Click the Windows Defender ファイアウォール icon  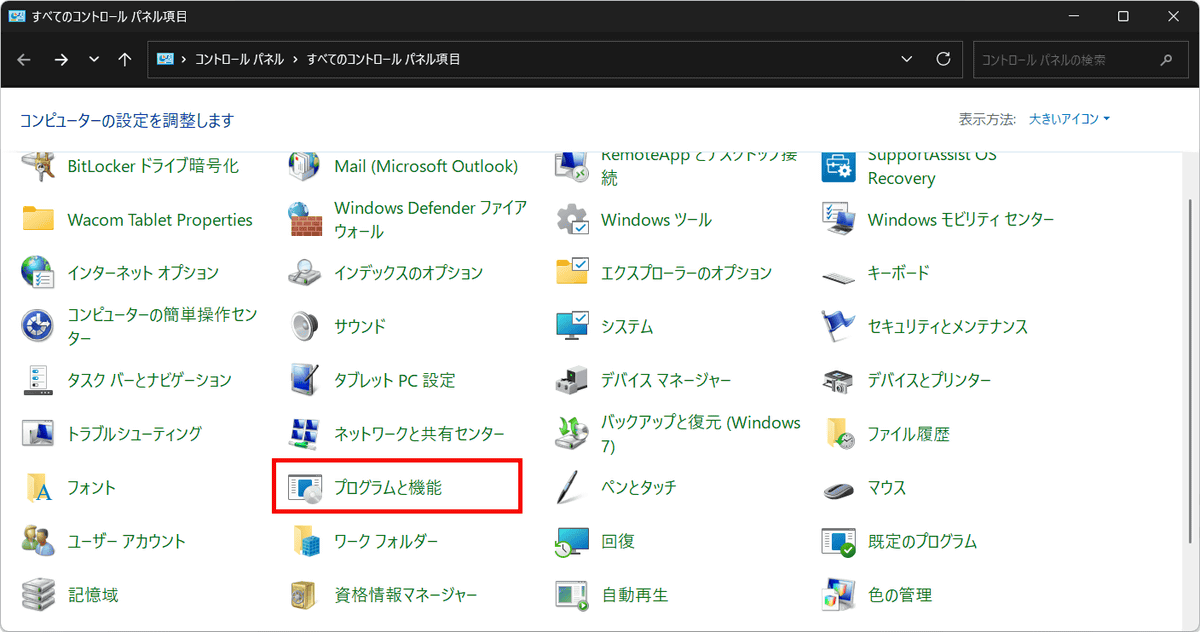(304, 220)
